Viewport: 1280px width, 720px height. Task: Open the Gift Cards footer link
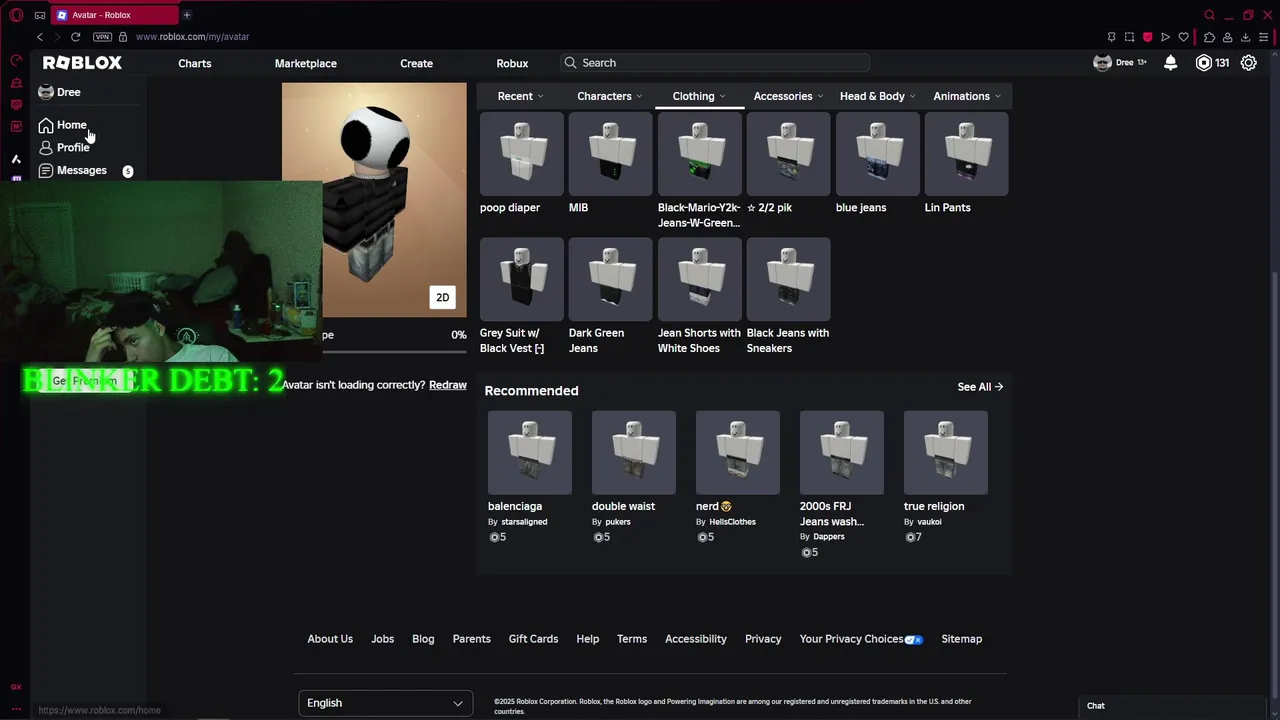tap(533, 639)
